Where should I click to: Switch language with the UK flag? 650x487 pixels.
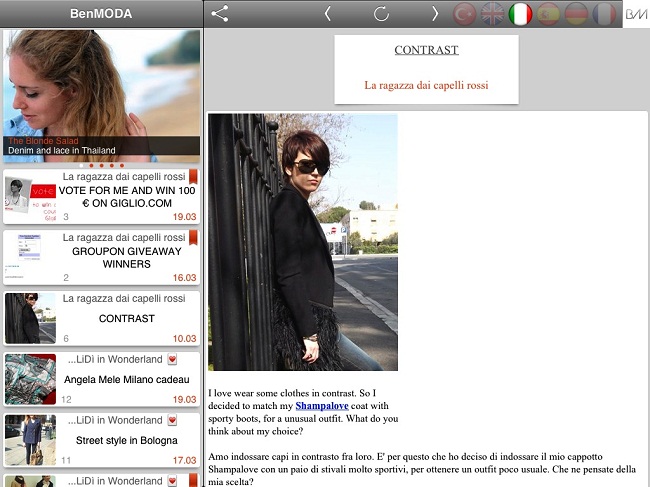tap(492, 14)
